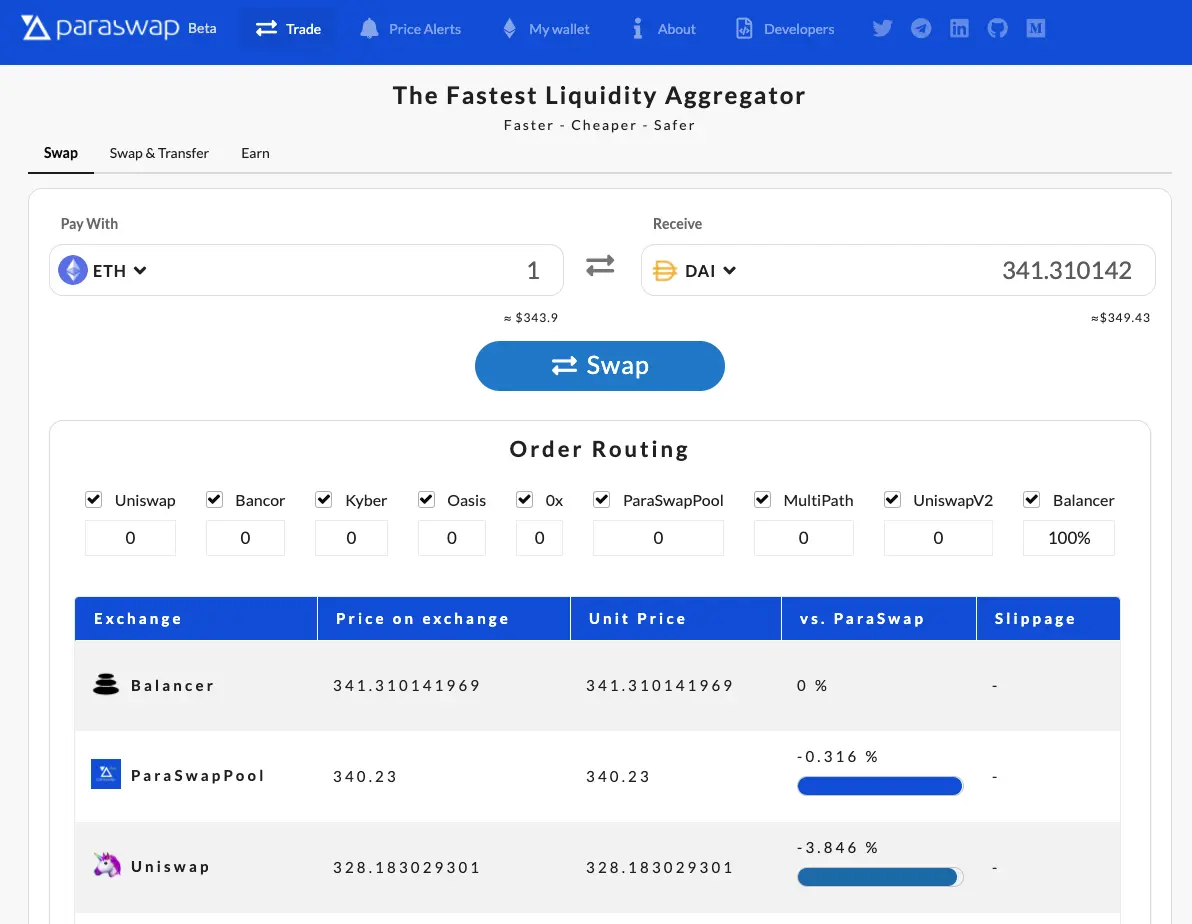Click the ParaSwap logo in the header
1192x924 pixels.
(x=101, y=27)
